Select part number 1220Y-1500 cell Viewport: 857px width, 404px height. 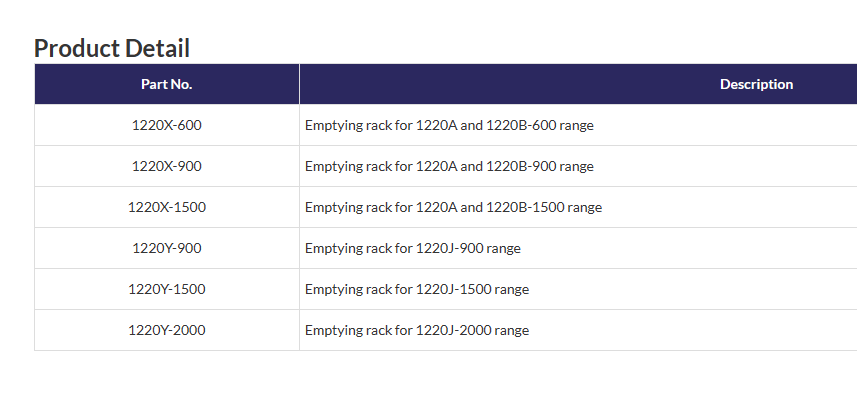click(166, 290)
